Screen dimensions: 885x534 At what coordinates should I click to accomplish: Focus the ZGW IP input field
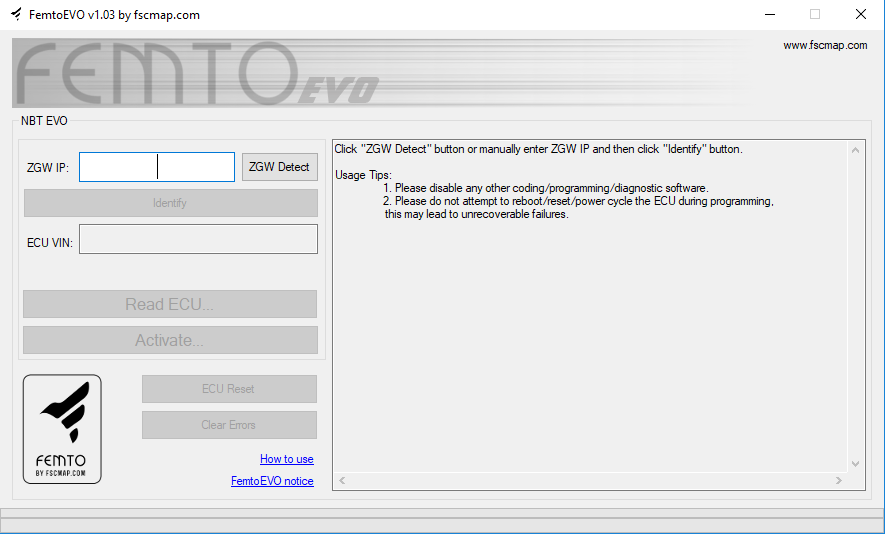(157, 167)
